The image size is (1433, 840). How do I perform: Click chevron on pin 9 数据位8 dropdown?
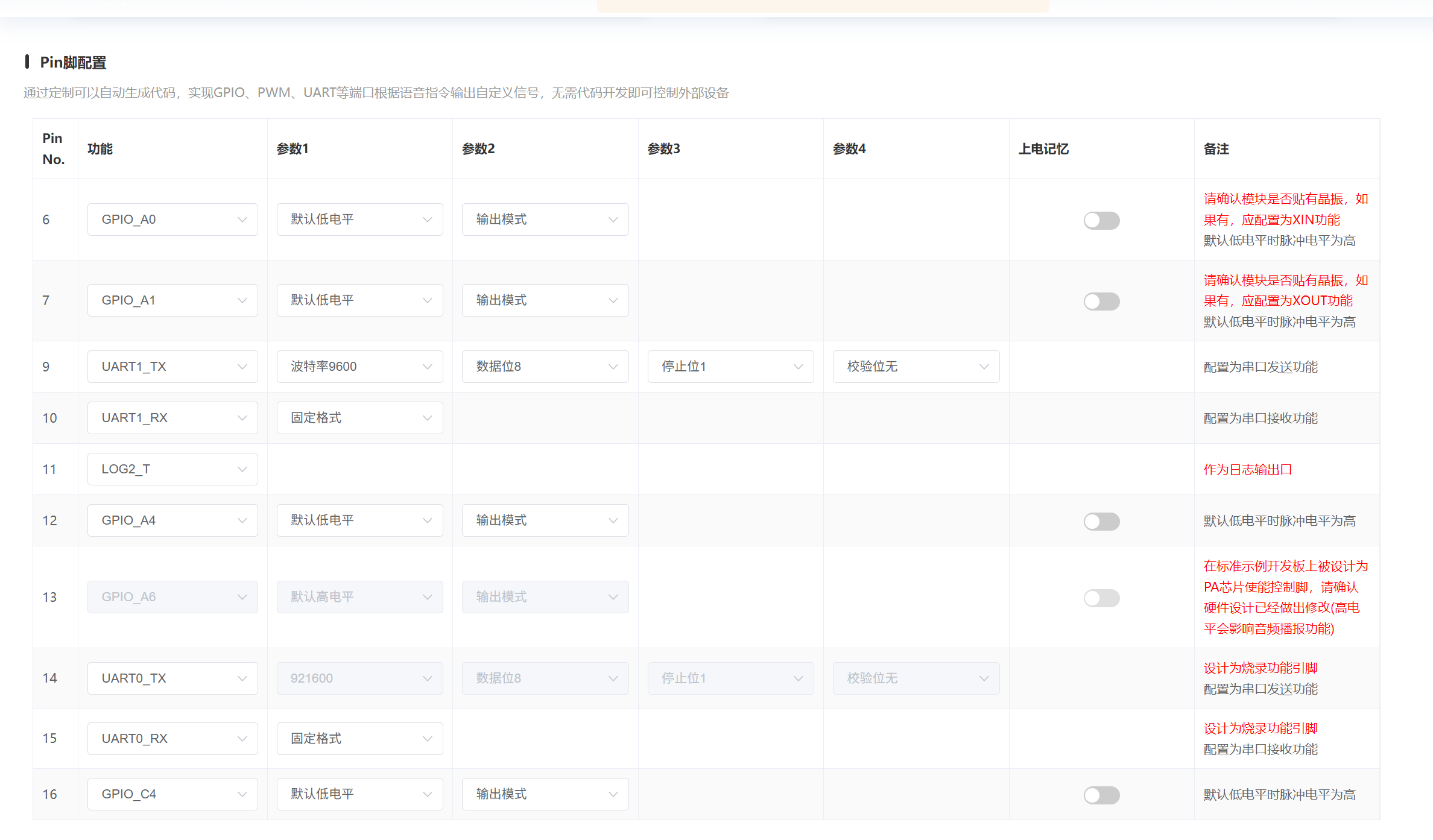(x=613, y=367)
